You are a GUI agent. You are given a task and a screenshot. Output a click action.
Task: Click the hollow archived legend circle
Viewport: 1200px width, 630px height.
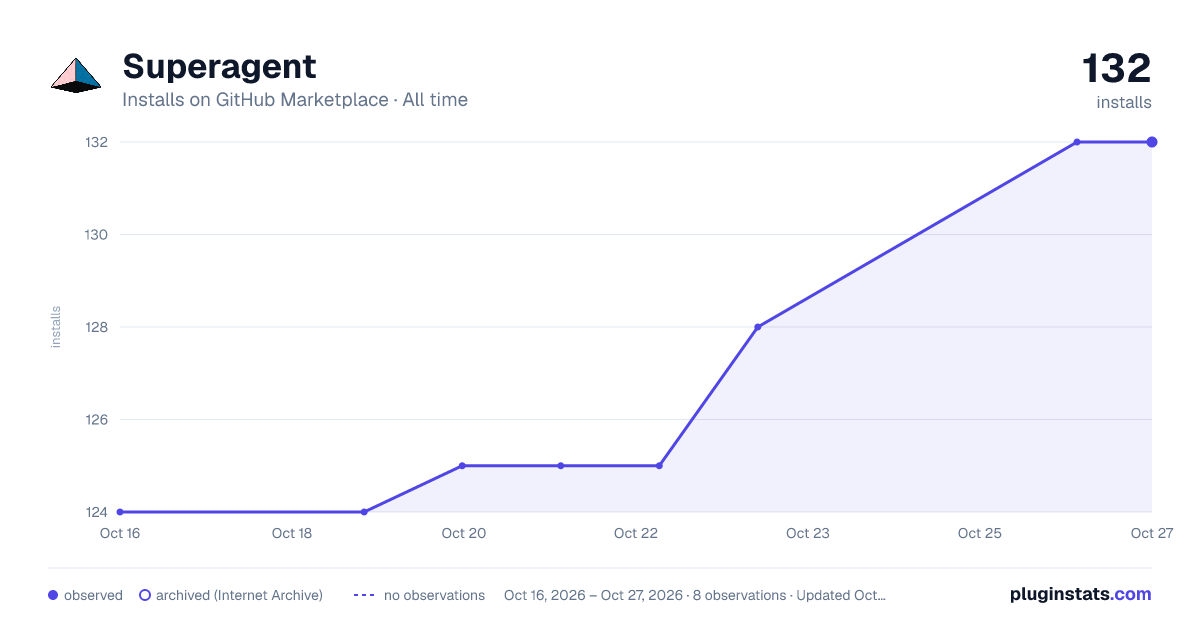coord(144,595)
